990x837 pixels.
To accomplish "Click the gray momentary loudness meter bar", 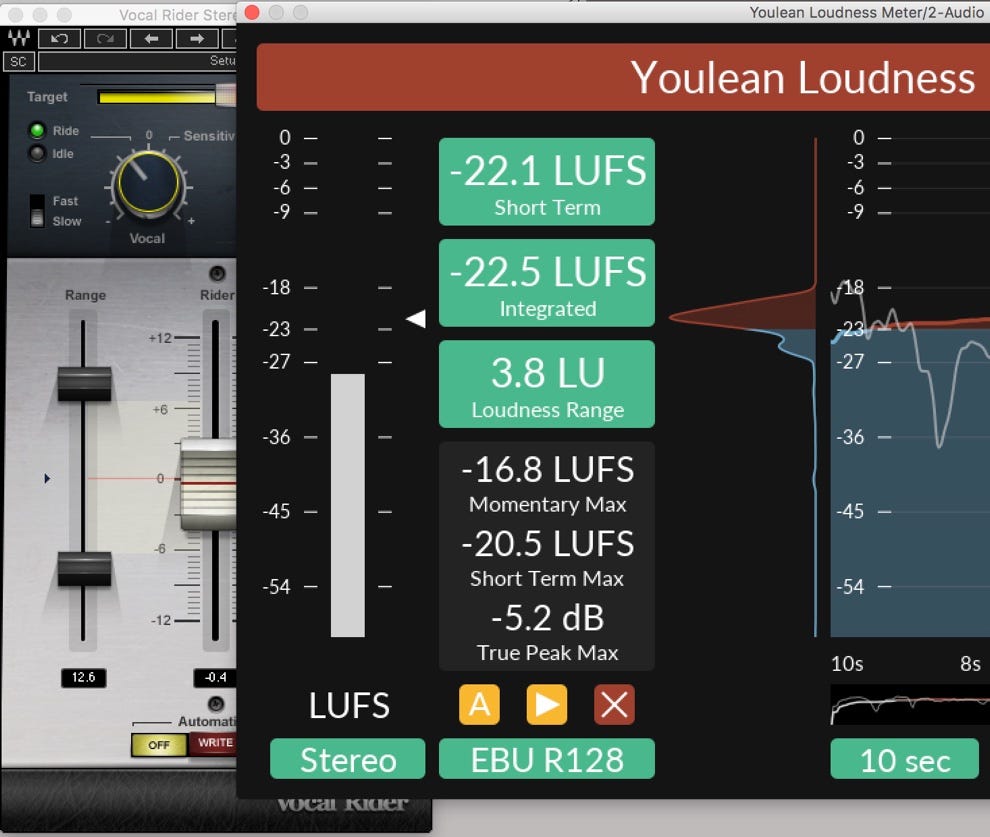I will click(x=348, y=506).
